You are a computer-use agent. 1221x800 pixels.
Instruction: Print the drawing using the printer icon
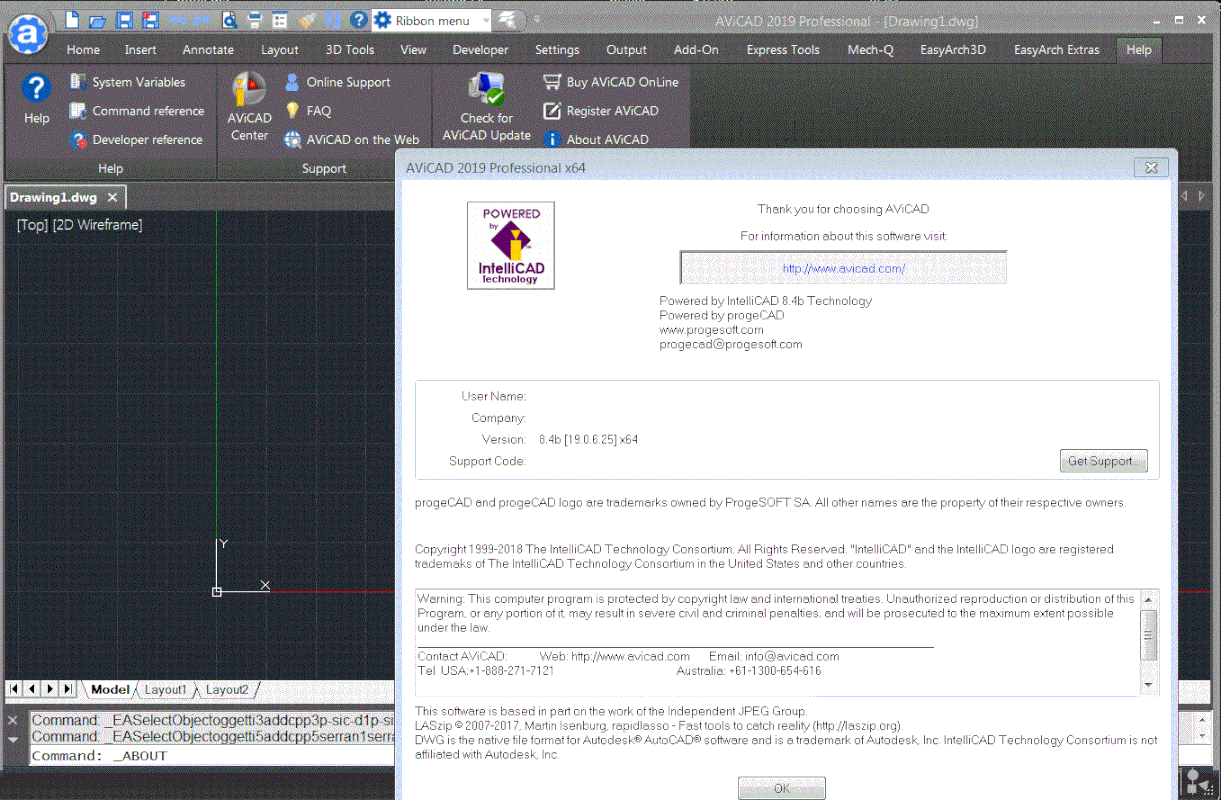click(x=255, y=20)
